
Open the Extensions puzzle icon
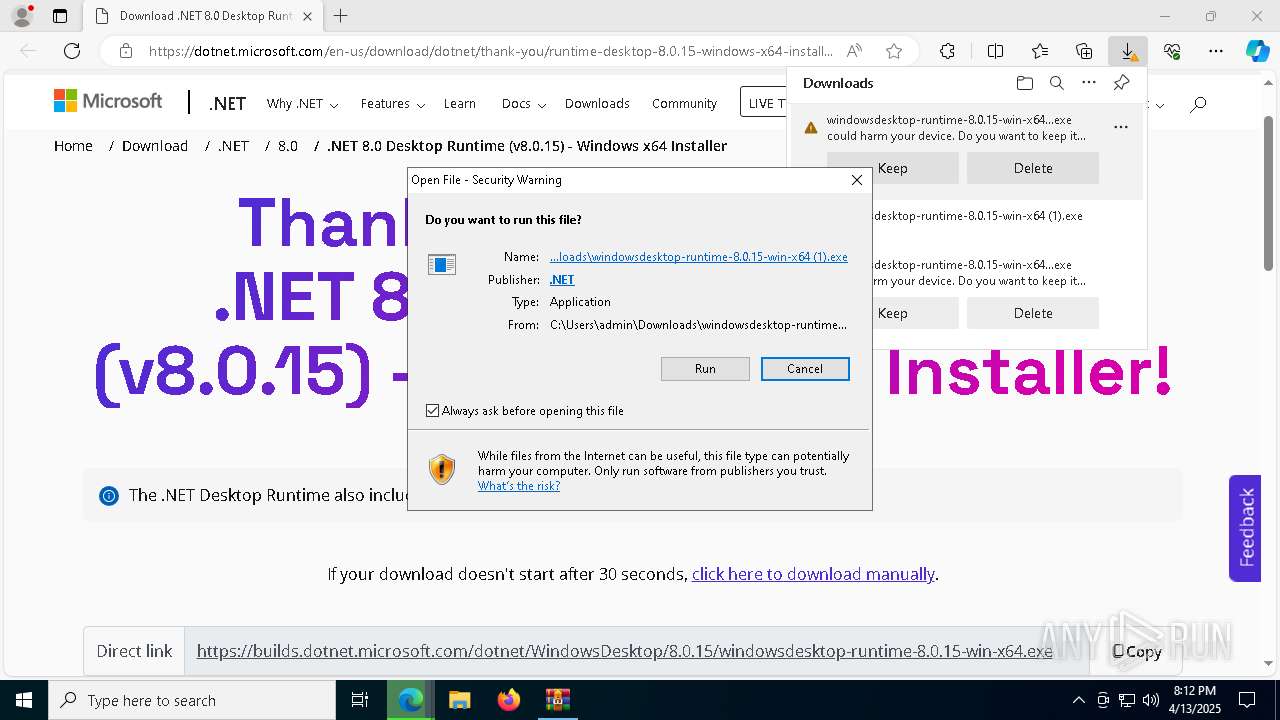(947, 51)
